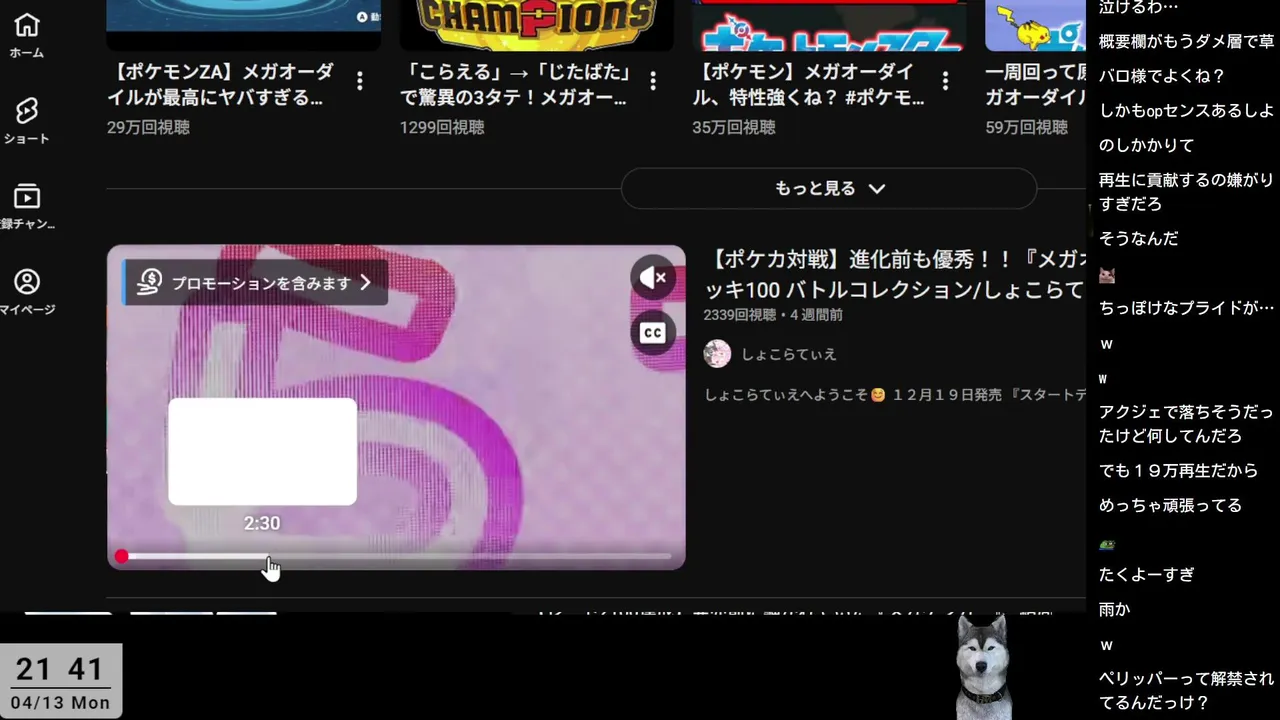Click chat message そうなんだ
The image size is (1280, 720).
[x=1138, y=238]
